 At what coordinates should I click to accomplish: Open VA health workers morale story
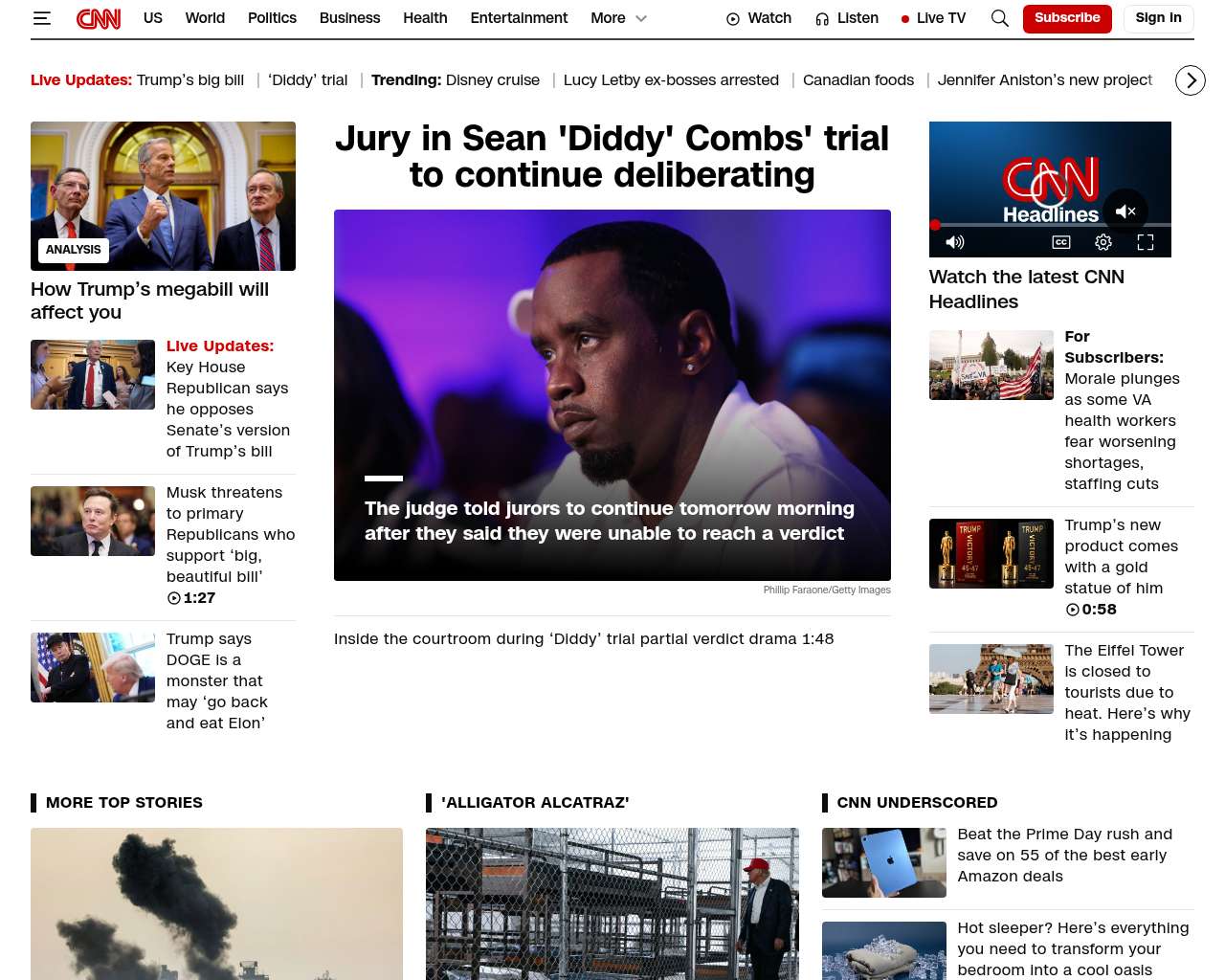pyautogui.click(x=1122, y=410)
